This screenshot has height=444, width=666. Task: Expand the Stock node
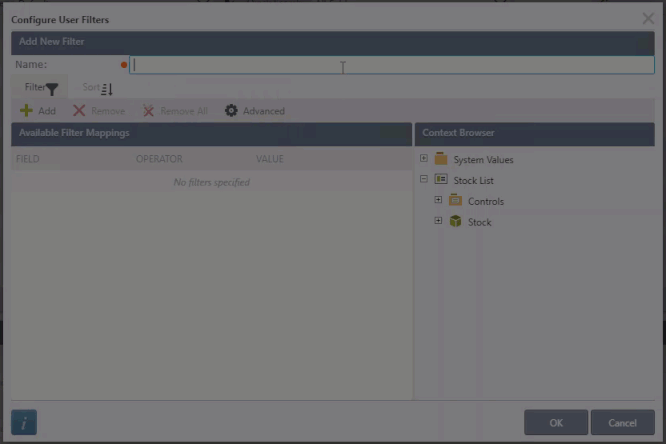438,221
